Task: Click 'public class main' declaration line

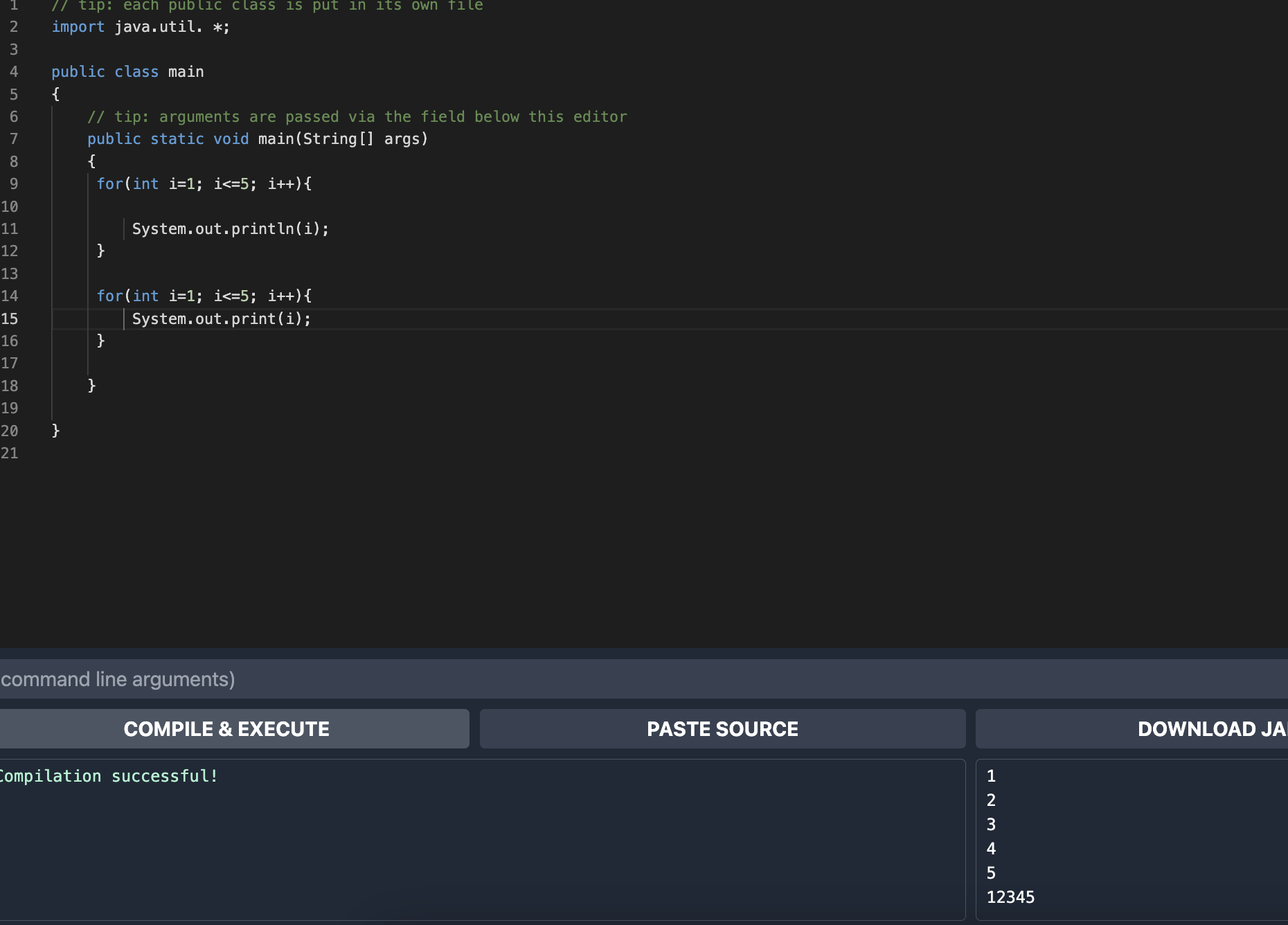Action: tap(127, 72)
